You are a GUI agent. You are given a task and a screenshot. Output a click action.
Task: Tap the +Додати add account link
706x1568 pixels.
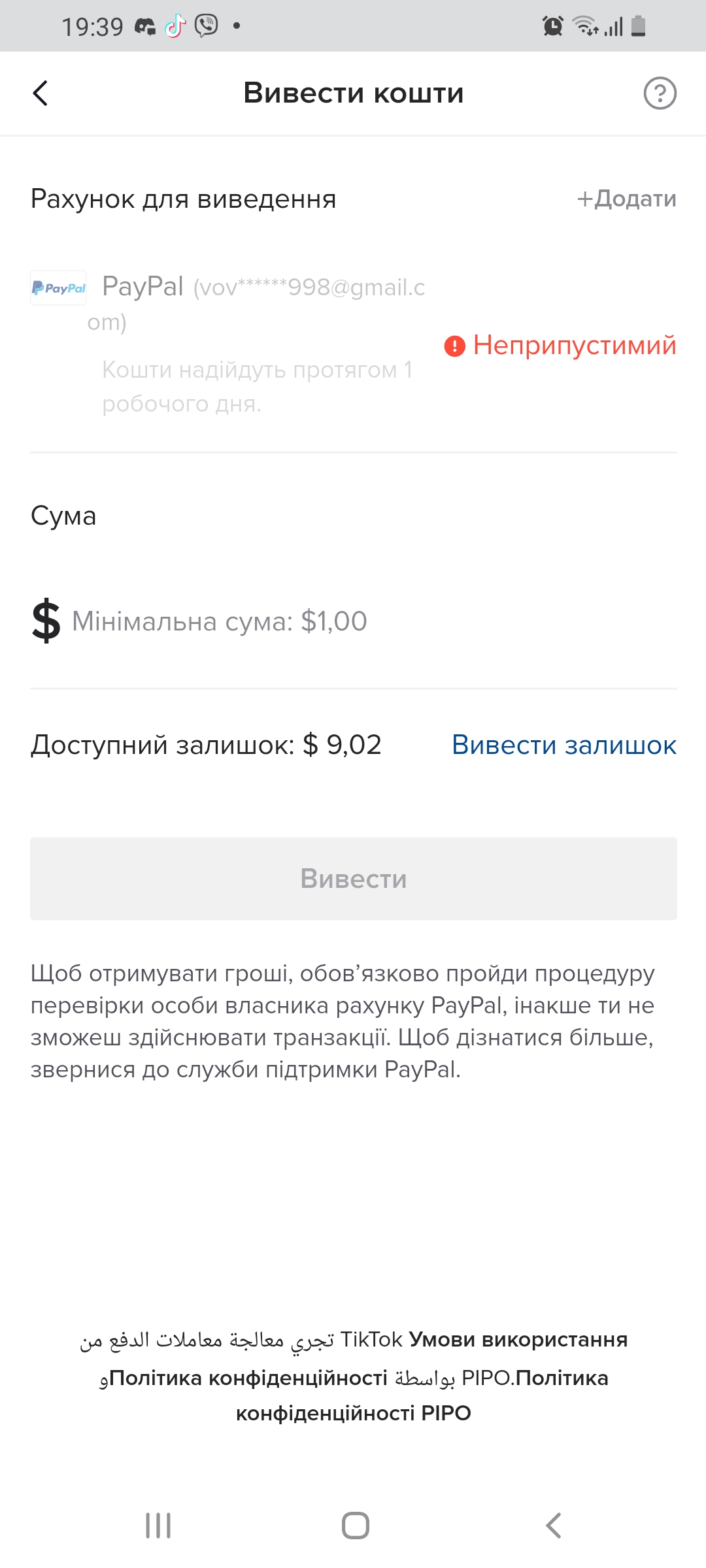[626, 199]
